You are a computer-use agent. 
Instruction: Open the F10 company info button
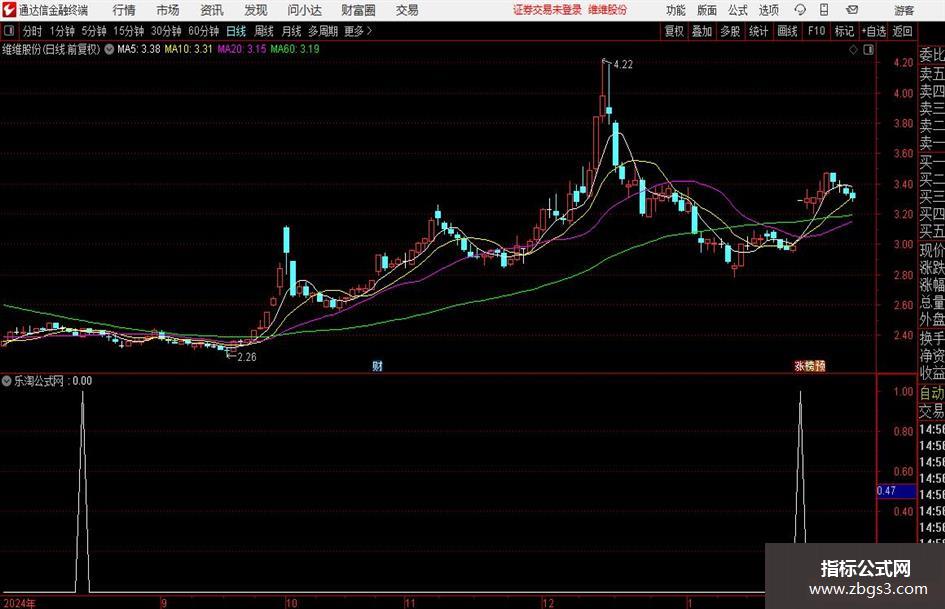(816, 31)
